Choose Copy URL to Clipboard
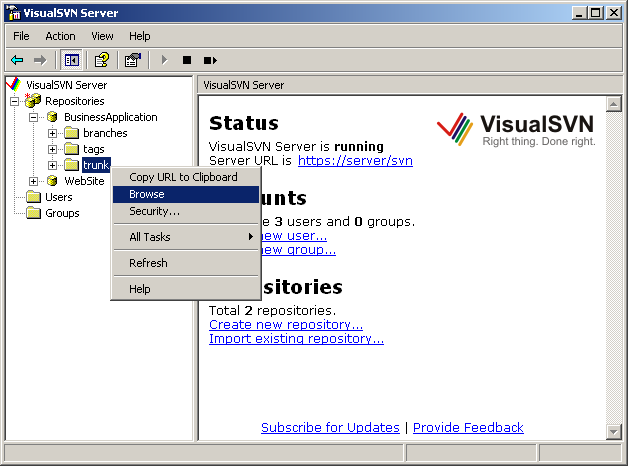The image size is (628, 466). [186, 177]
